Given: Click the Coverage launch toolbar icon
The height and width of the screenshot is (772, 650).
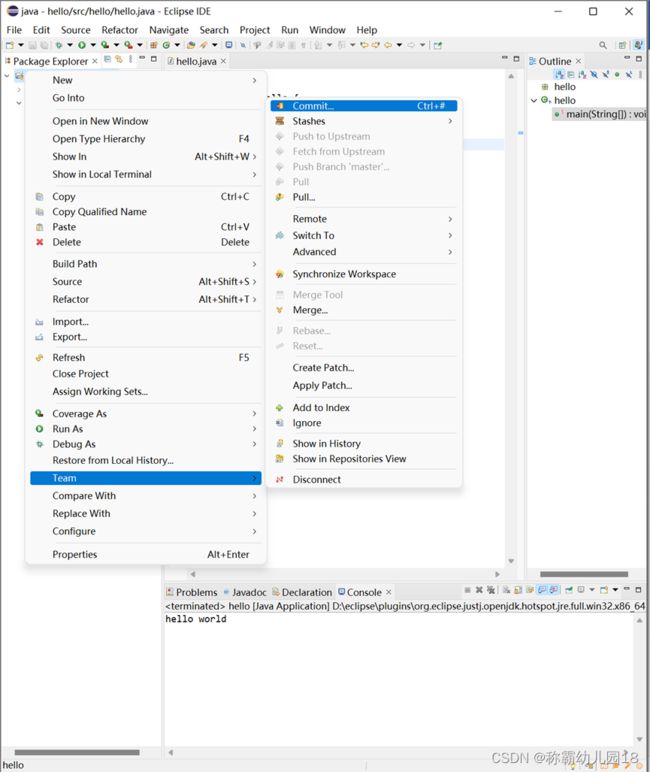Looking at the screenshot, I should click(105, 45).
